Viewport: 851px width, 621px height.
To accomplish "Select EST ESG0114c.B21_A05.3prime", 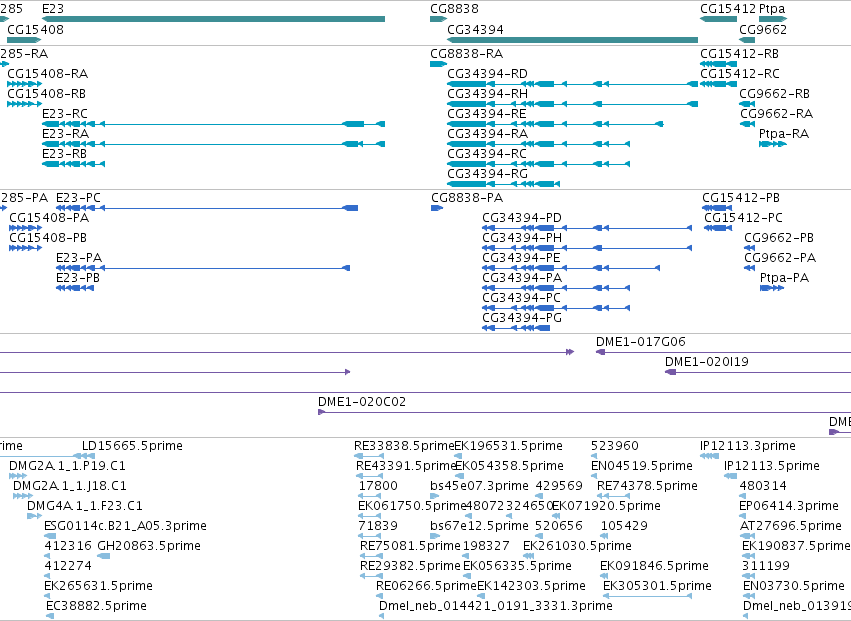I will pyautogui.click(x=50, y=536).
